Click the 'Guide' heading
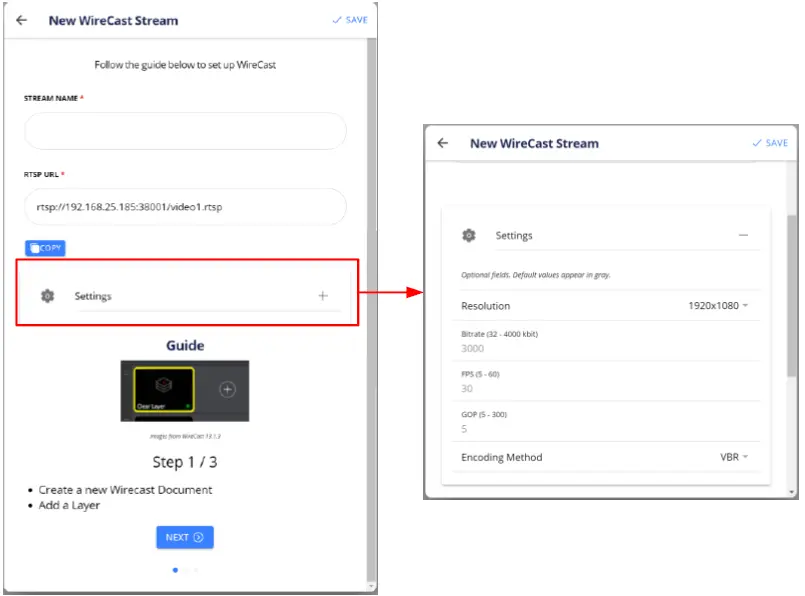 [x=185, y=345]
